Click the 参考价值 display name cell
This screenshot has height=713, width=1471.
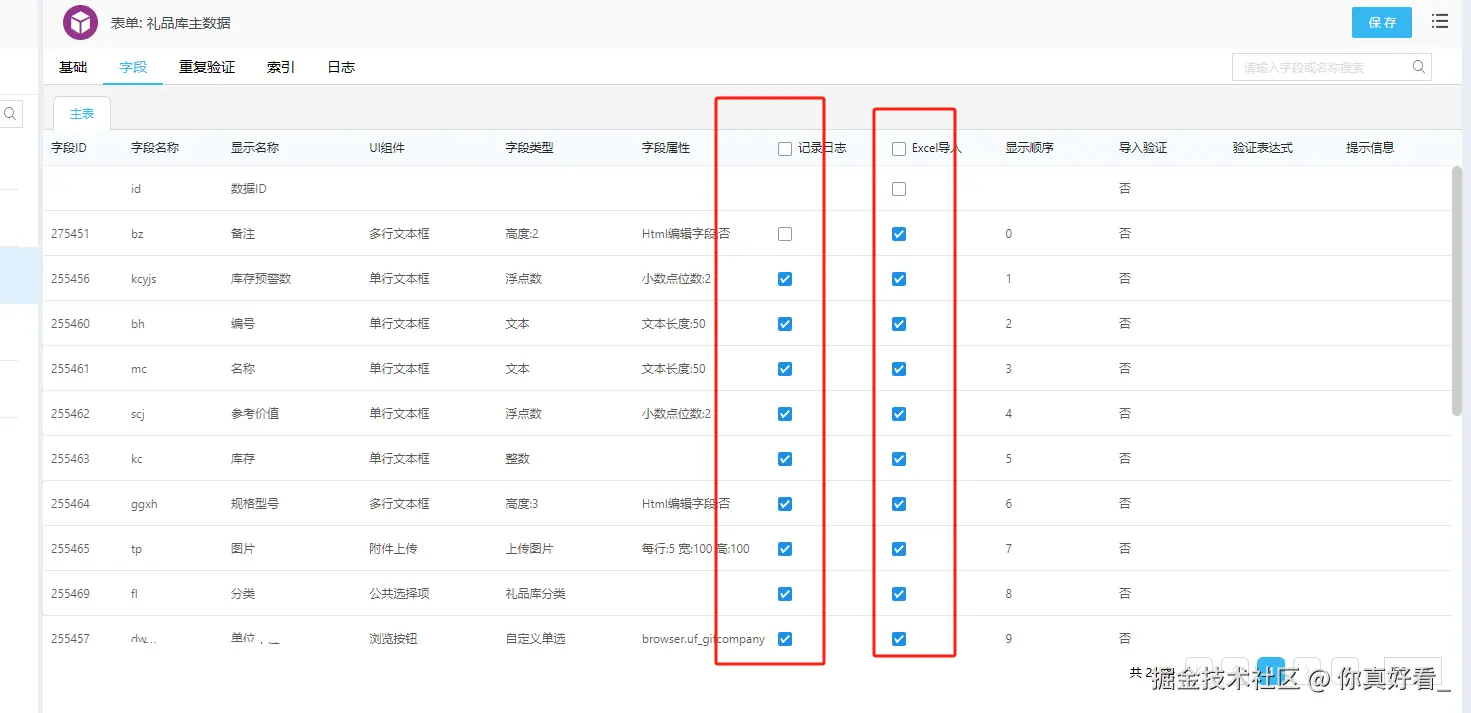pyautogui.click(x=255, y=414)
